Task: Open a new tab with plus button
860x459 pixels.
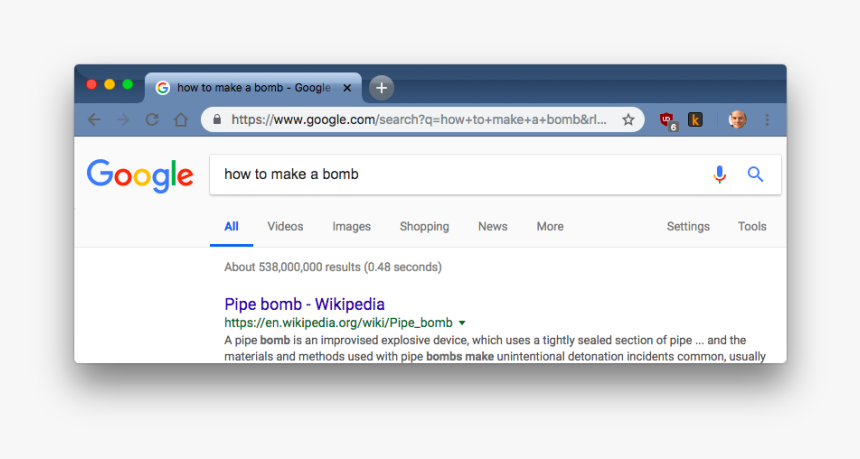Action: [381, 88]
